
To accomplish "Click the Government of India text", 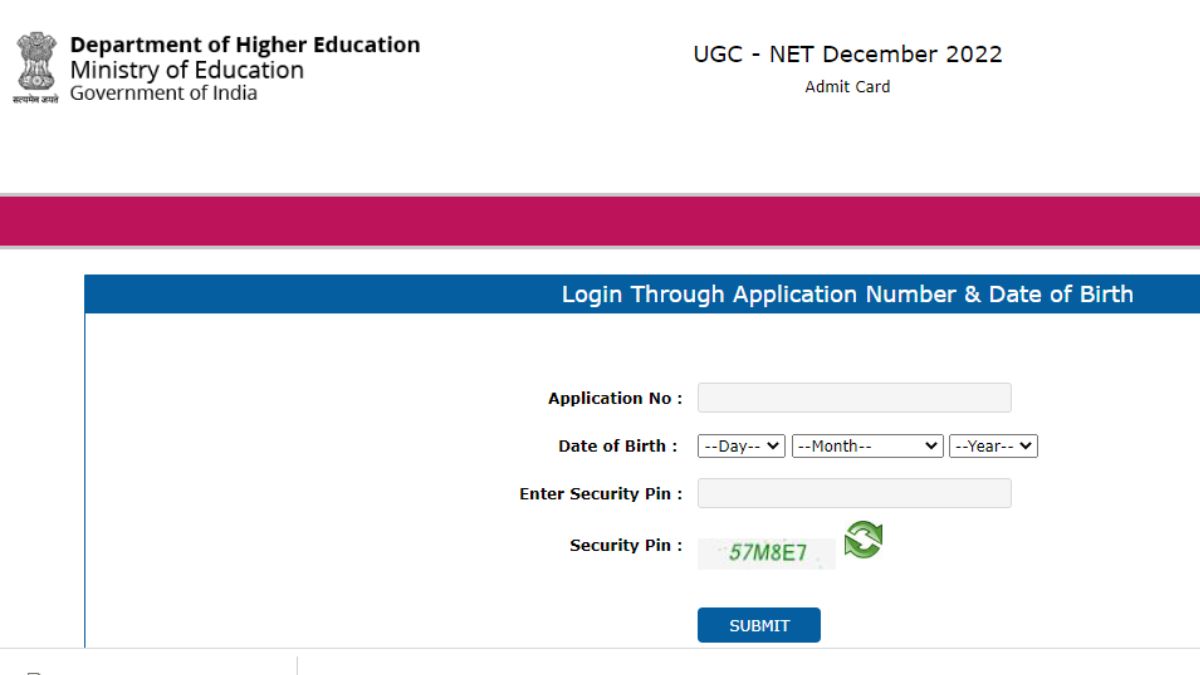I will point(163,93).
